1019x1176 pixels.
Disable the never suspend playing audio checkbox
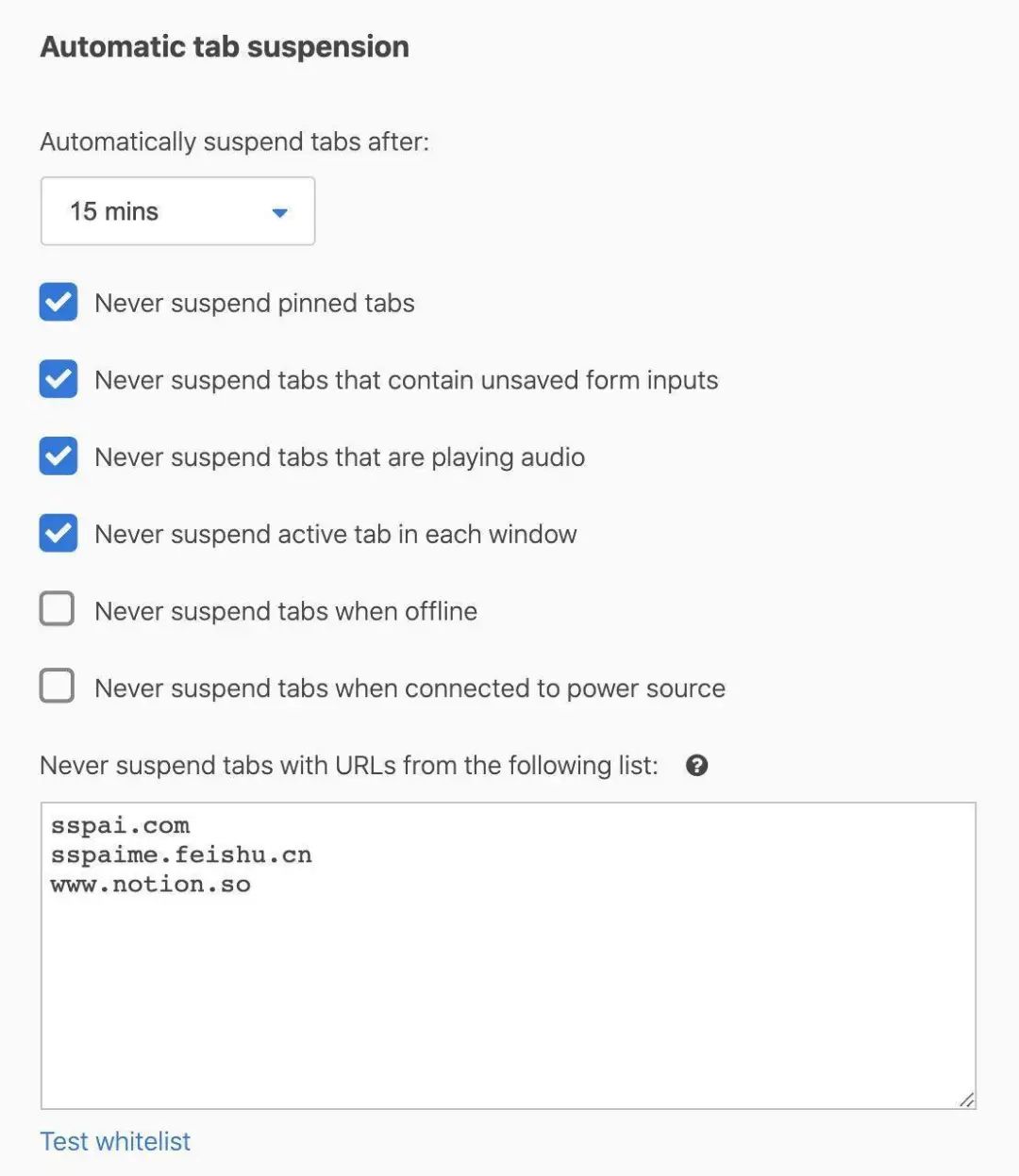tap(58, 456)
